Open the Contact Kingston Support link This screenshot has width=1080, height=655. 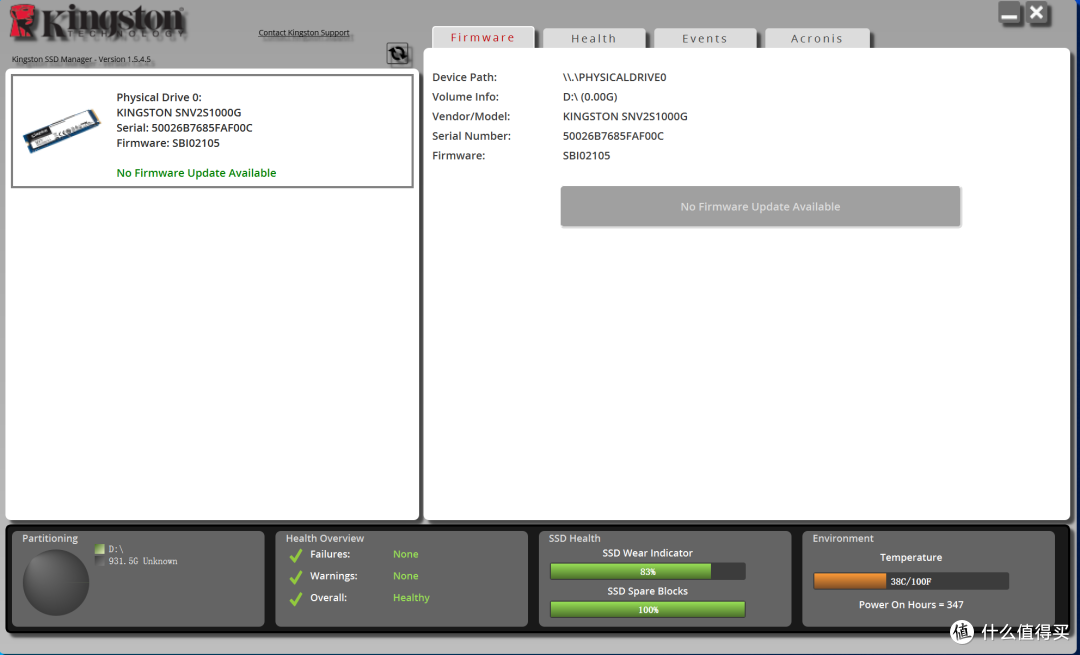(304, 32)
